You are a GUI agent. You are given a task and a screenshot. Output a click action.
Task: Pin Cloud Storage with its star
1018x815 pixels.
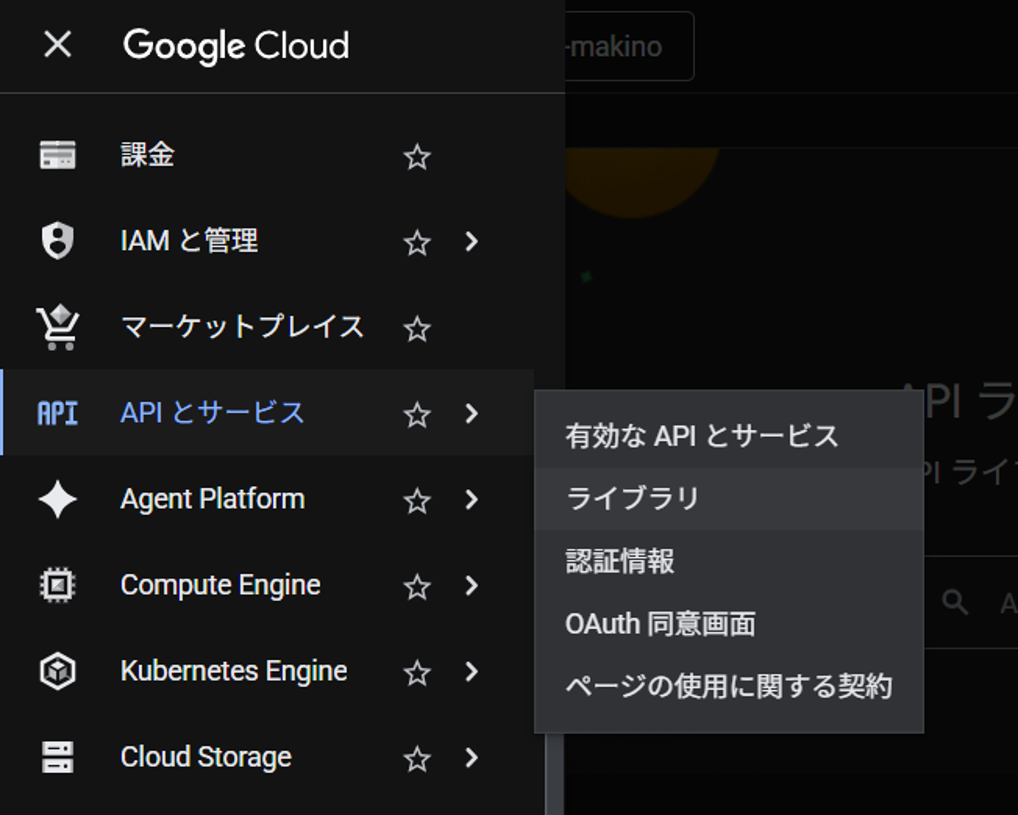pos(417,759)
